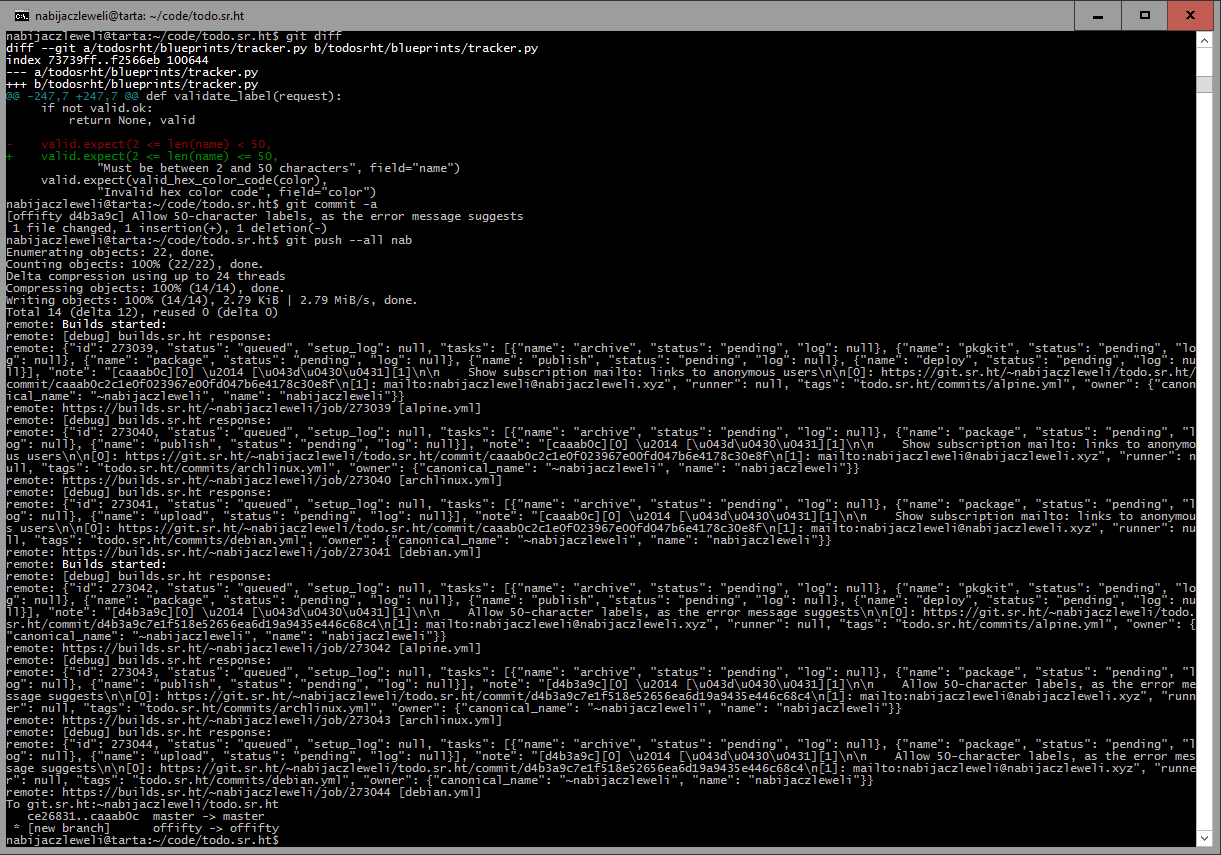The image size is (1221, 855).
Task: Place cursor at the last empty shell prompt
Action: point(284,840)
